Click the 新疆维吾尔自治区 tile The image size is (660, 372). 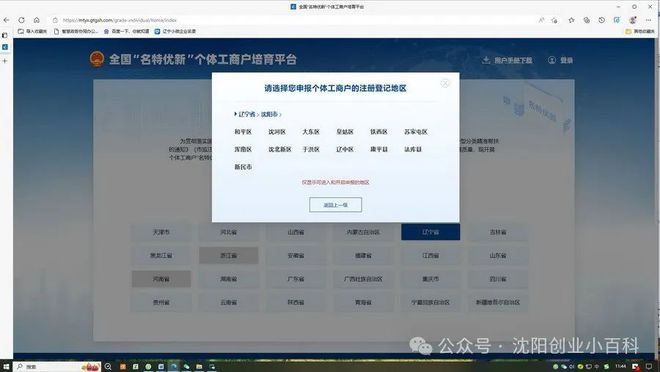point(498,303)
